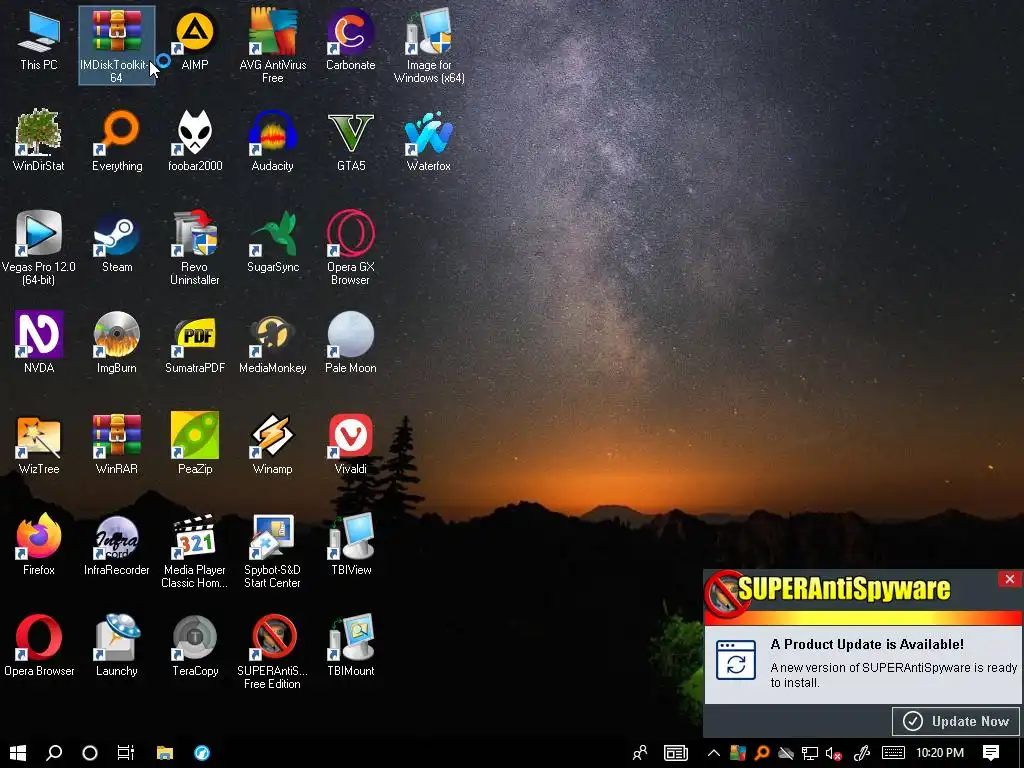The image size is (1024, 768).
Task: Open File Explorer from taskbar
Action: point(165,753)
